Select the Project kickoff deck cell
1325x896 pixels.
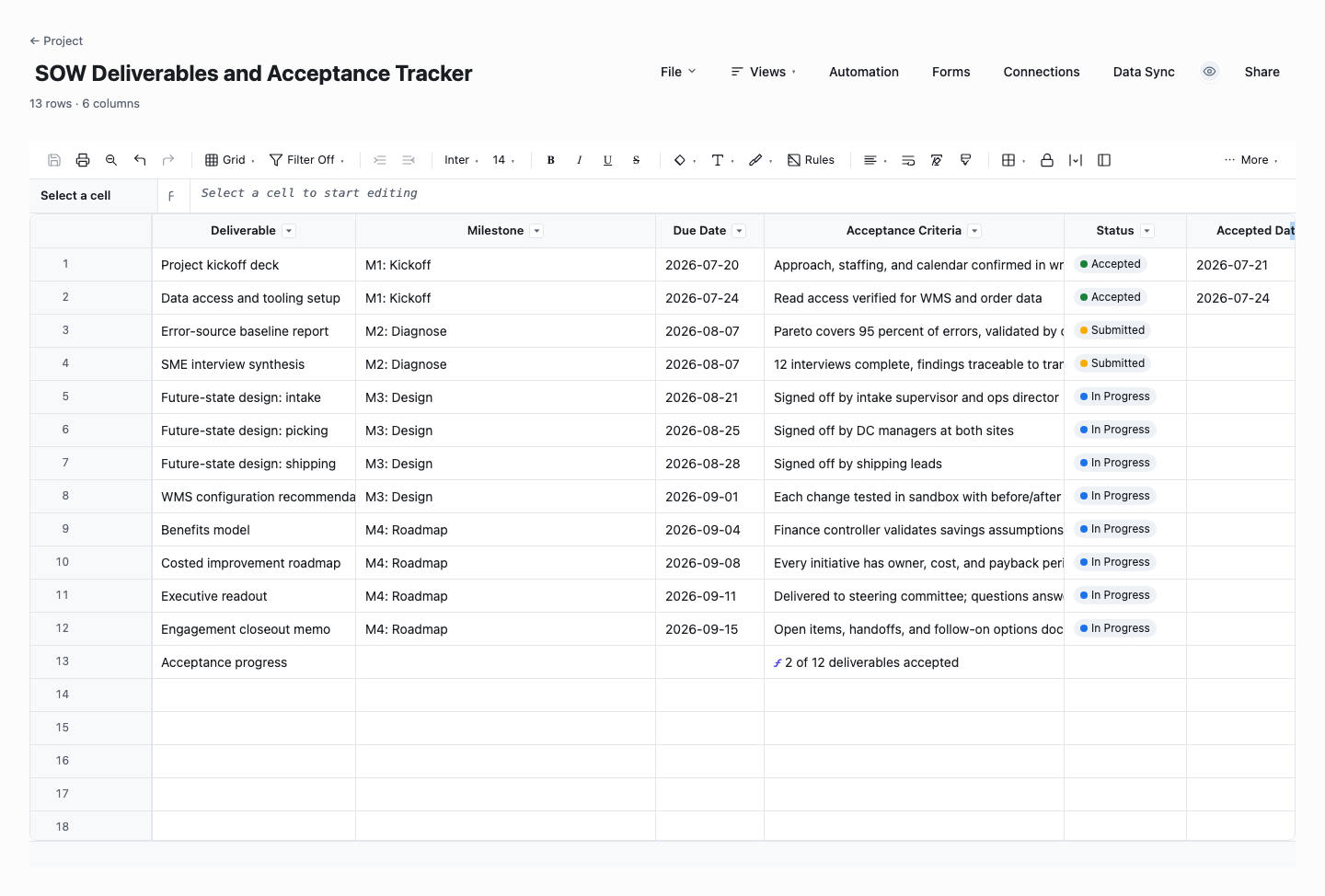tap(254, 265)
